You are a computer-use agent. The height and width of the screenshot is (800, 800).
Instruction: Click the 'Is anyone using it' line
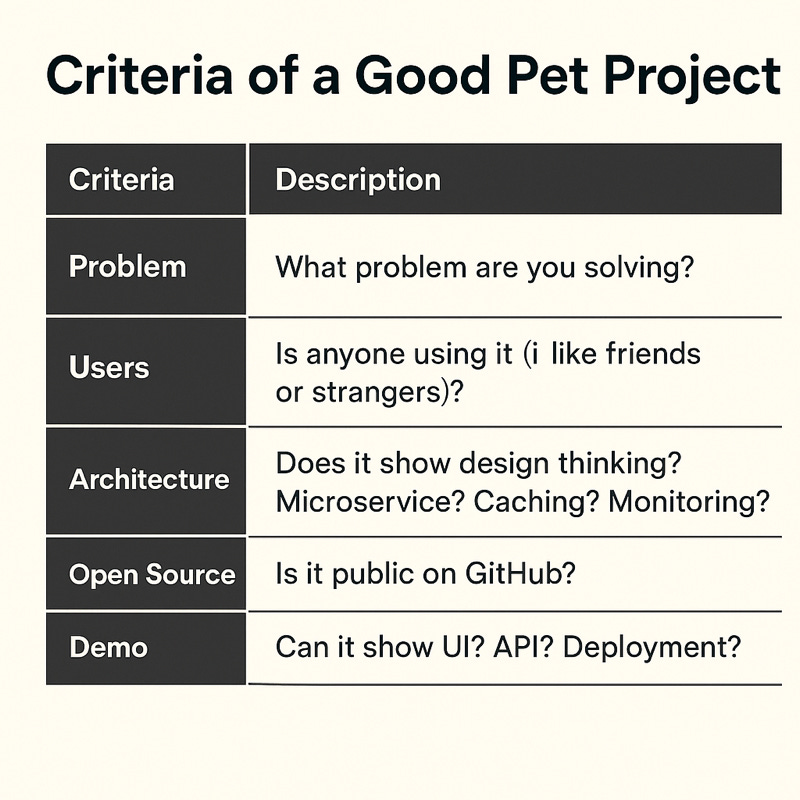point(488,354)
